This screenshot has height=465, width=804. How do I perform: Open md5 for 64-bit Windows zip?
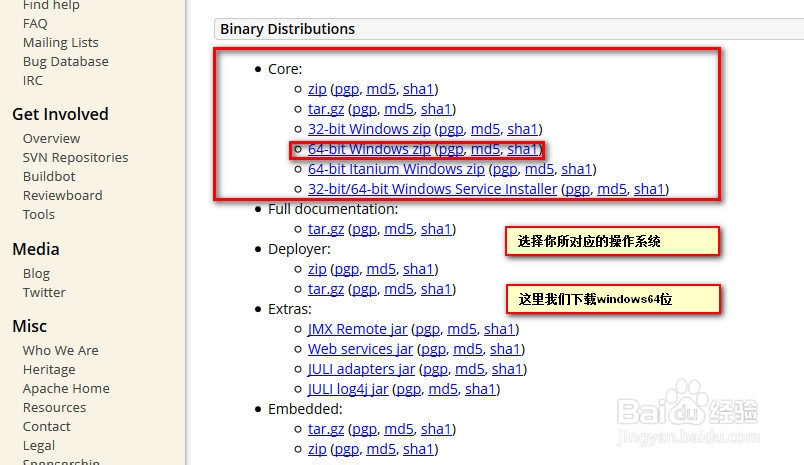(485, 149)
